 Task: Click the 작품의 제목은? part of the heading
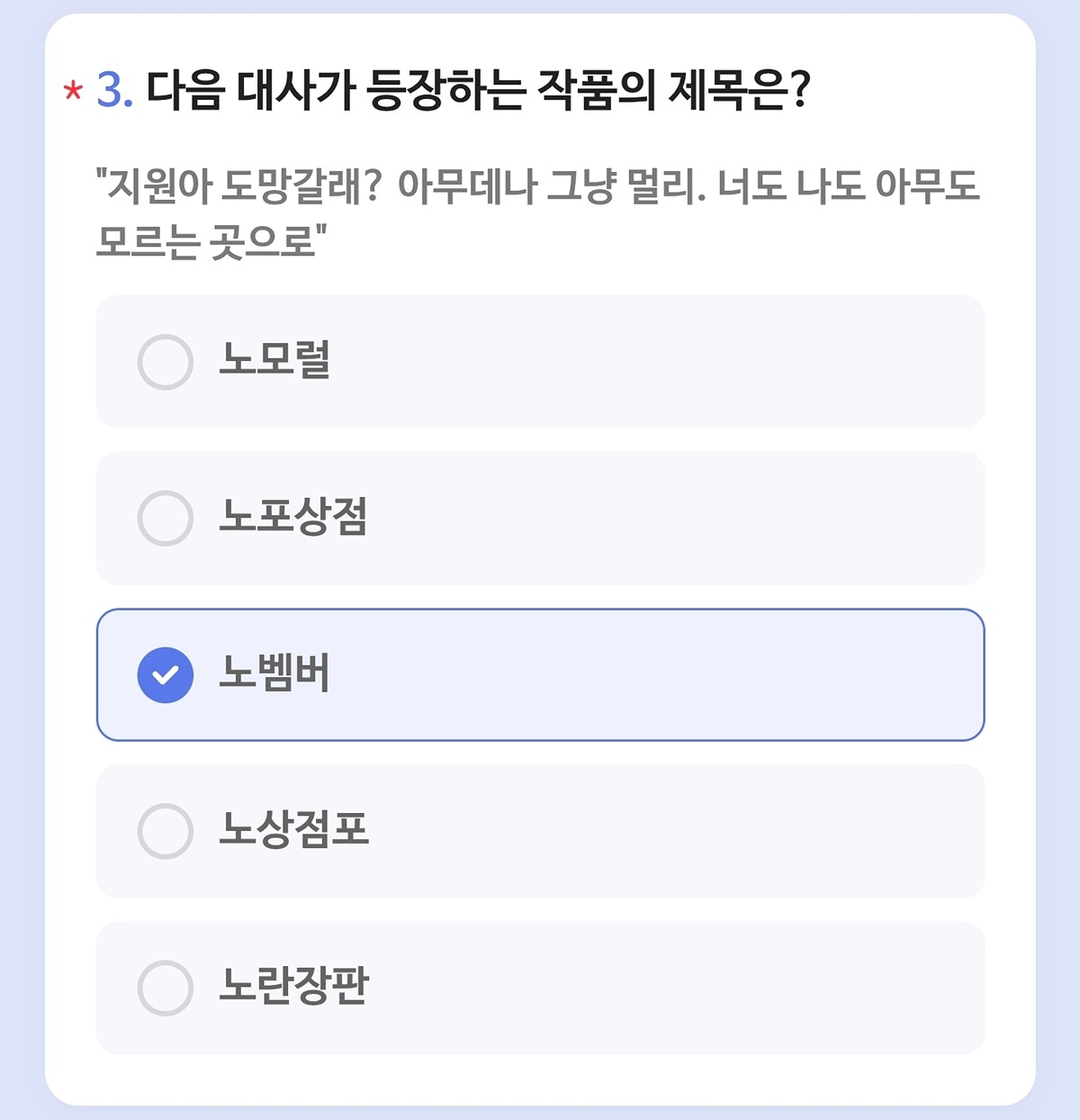click(x=673, y=89)
